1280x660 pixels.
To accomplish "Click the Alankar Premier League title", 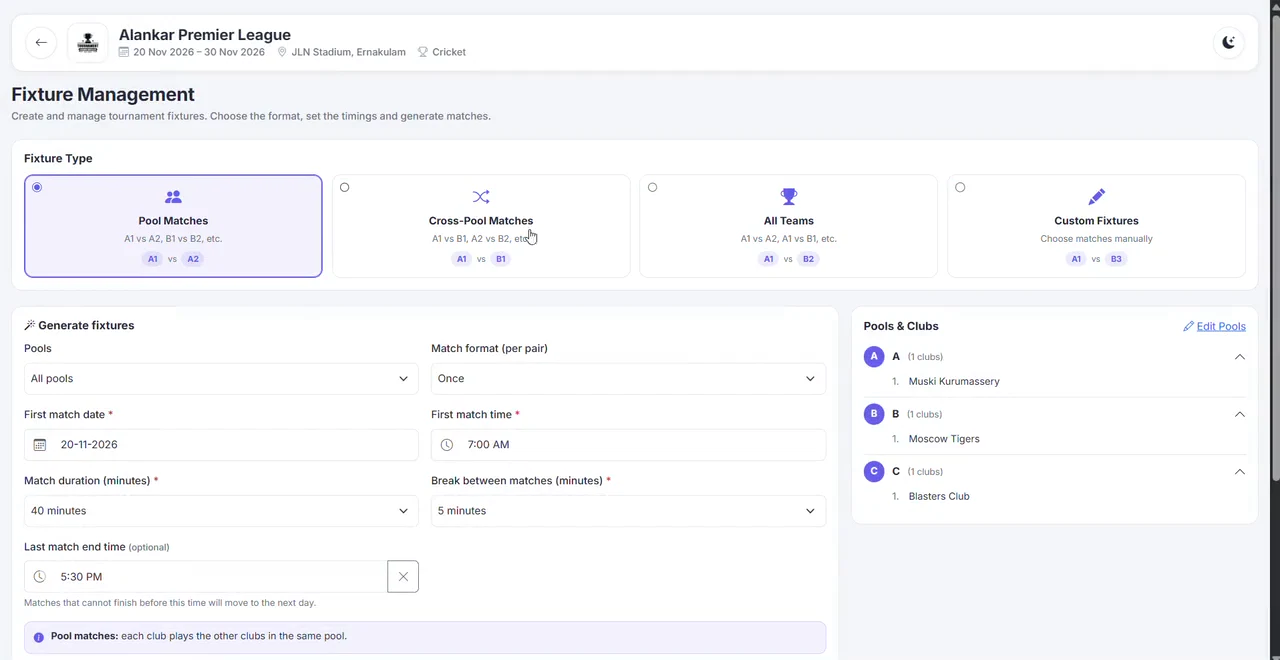I will coord(205,35).
